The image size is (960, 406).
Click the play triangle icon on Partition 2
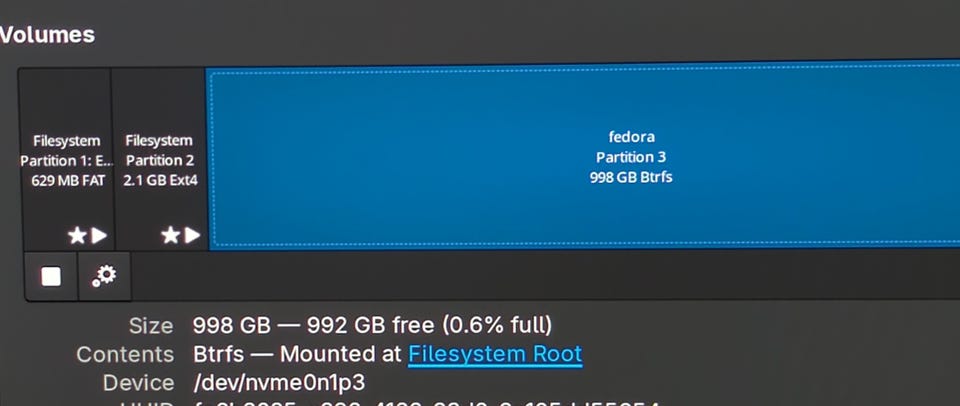[192, 235]
